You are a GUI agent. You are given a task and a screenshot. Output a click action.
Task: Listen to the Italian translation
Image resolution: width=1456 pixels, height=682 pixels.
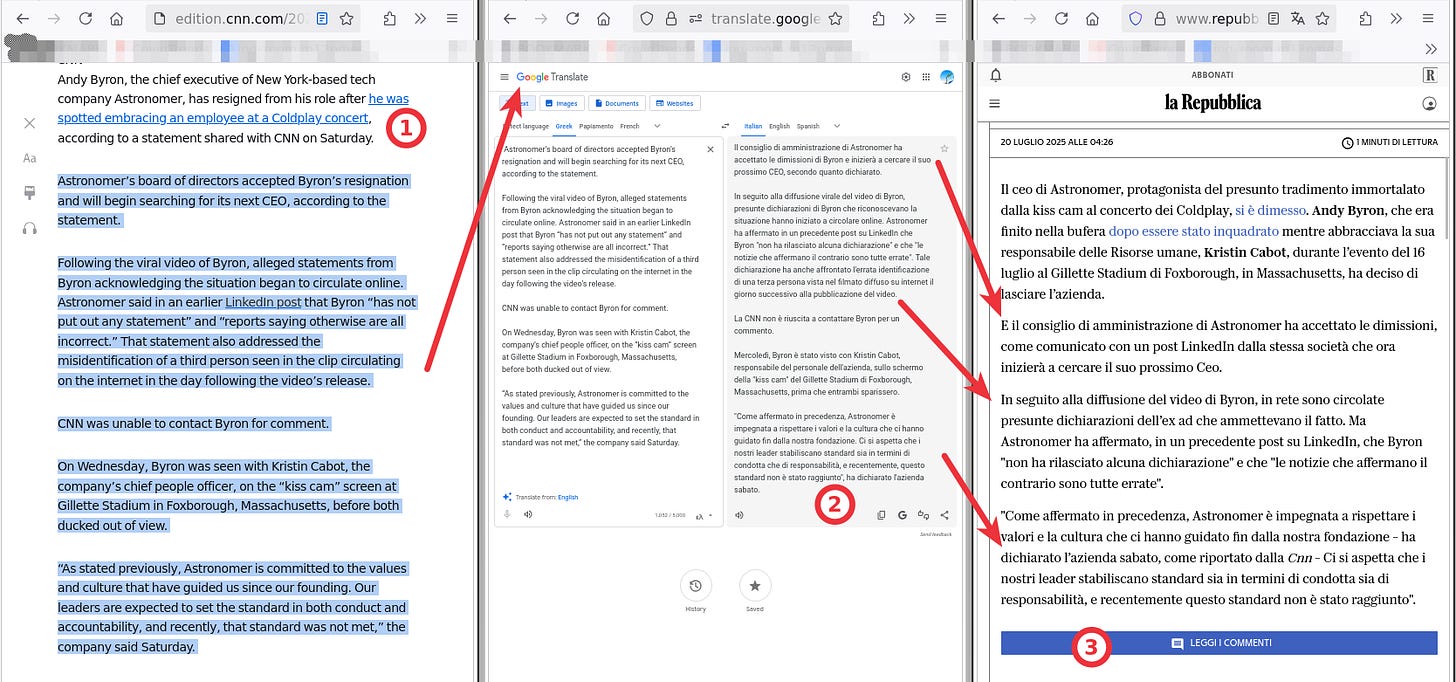pos(739,515)
